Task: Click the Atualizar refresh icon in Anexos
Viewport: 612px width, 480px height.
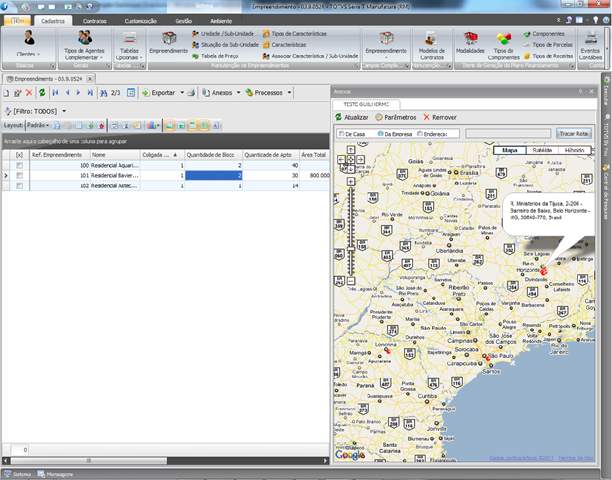Action: pyautogui.click(x=338, y=117)
